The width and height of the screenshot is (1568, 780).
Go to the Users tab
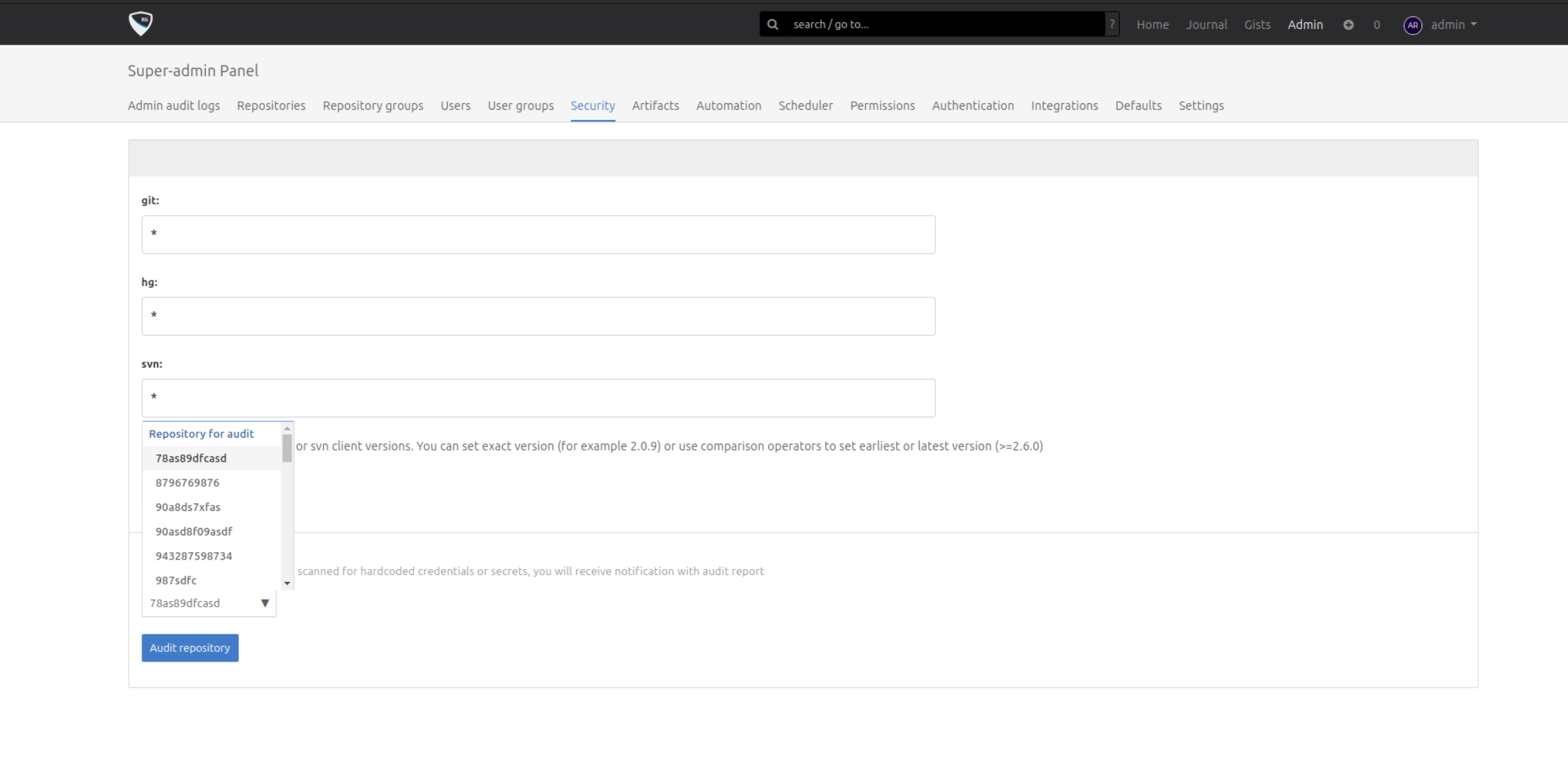(x=456, y=106)
